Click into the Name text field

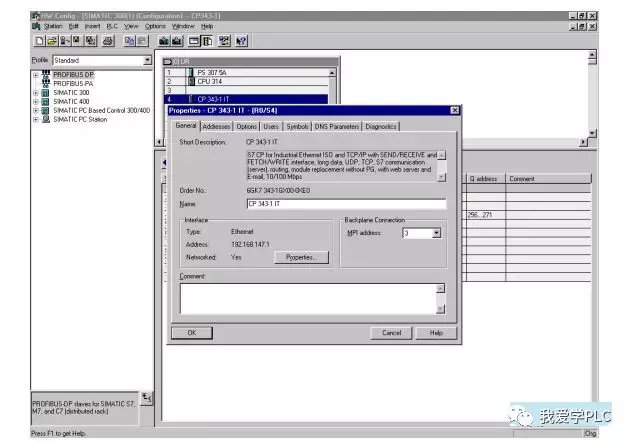[x=345, y=203]
